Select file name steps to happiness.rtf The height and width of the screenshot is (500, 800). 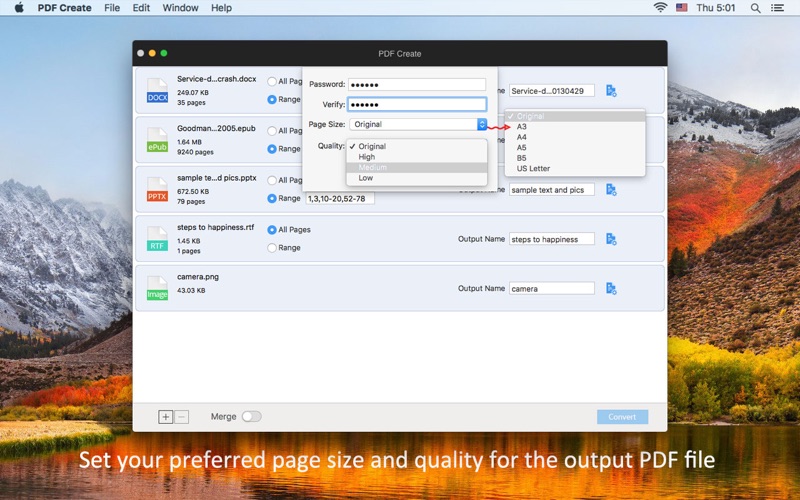click(215, 228)
